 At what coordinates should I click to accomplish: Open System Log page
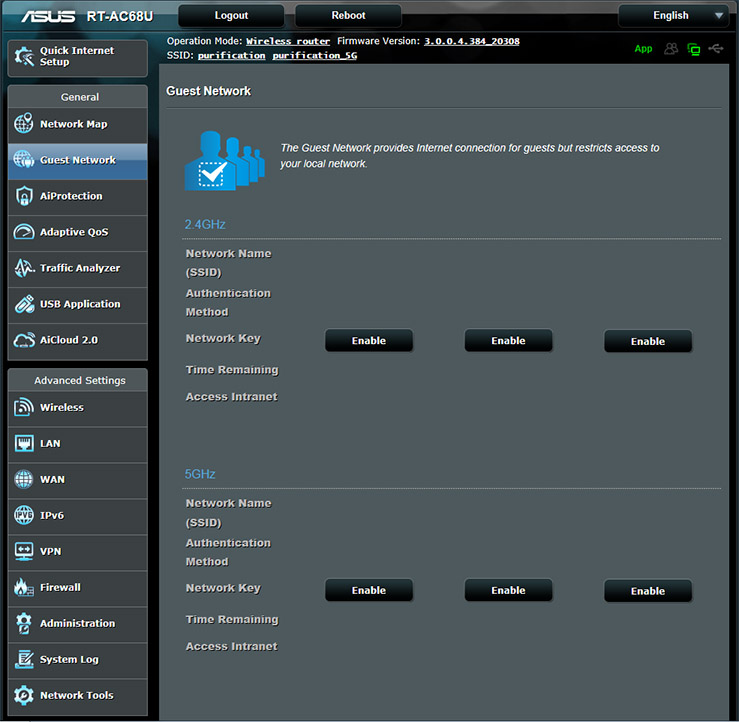point(78,660)
